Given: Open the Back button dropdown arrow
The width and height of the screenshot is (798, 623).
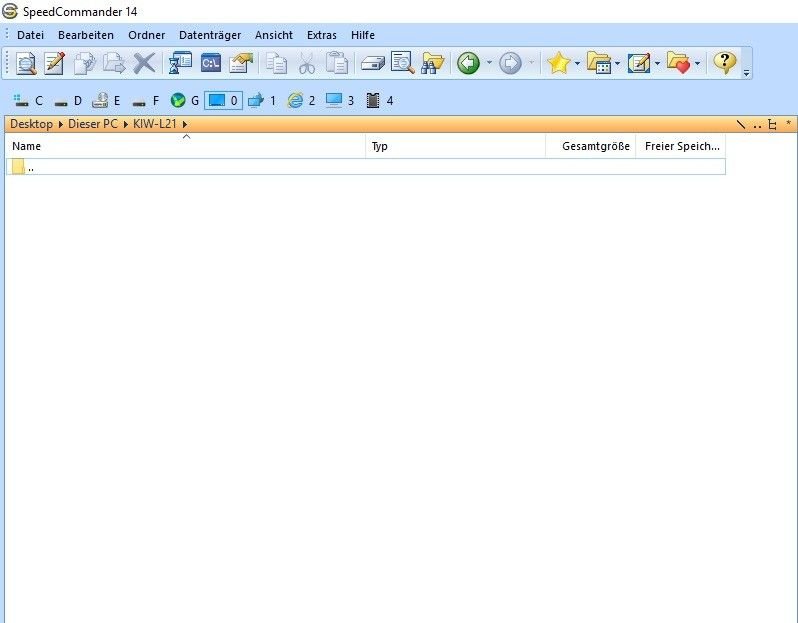Looking at the screenshot, I should tap(489, 63).
